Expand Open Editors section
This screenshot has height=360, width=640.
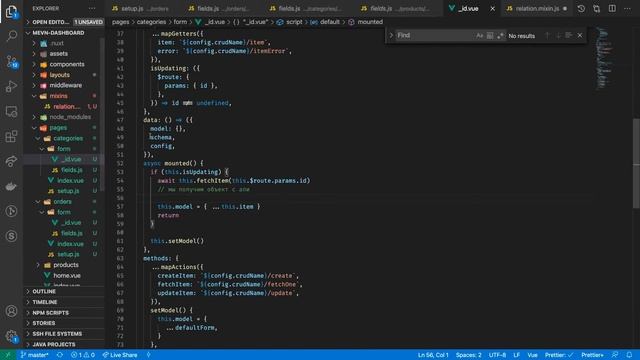point(64,22)
